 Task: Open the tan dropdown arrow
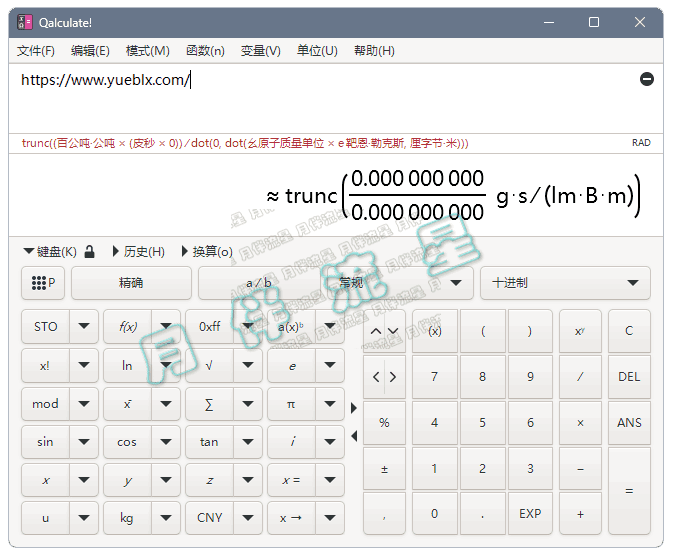248,442
